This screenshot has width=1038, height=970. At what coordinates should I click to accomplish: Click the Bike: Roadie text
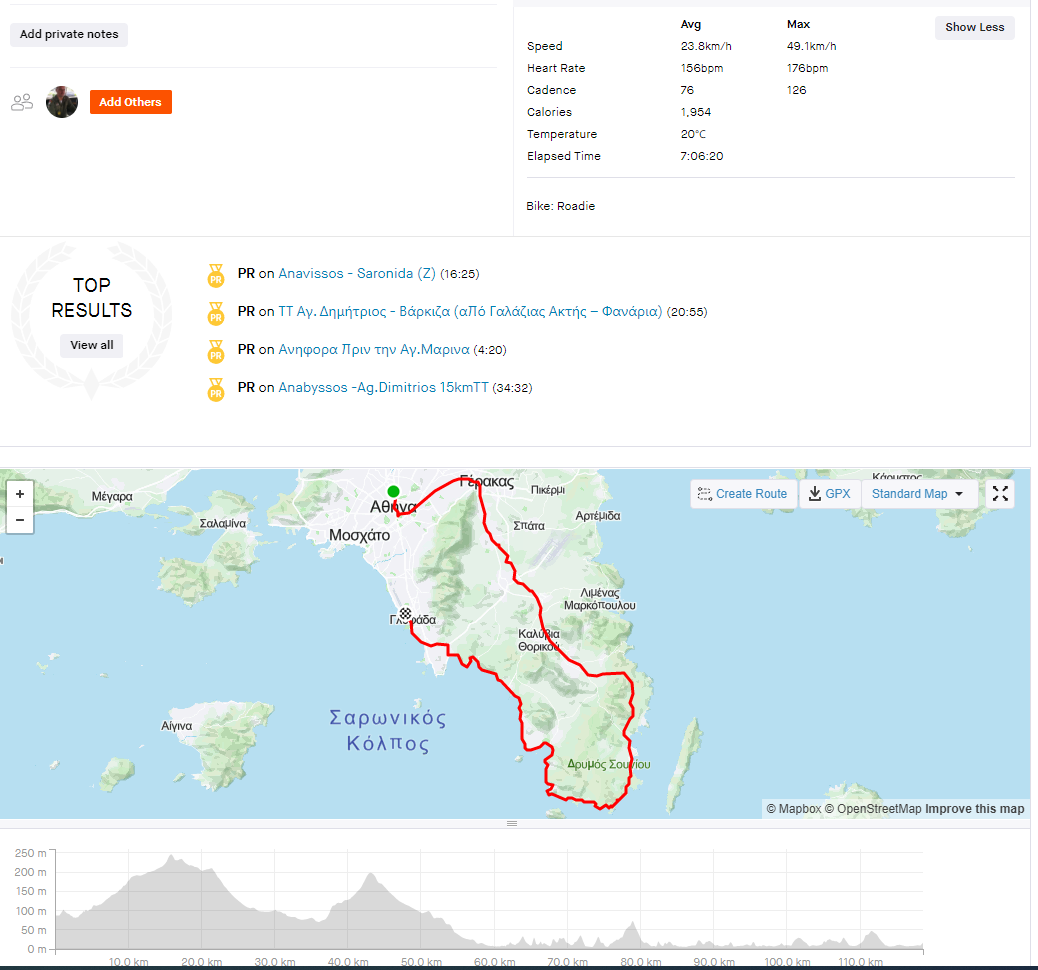point(561,206)
